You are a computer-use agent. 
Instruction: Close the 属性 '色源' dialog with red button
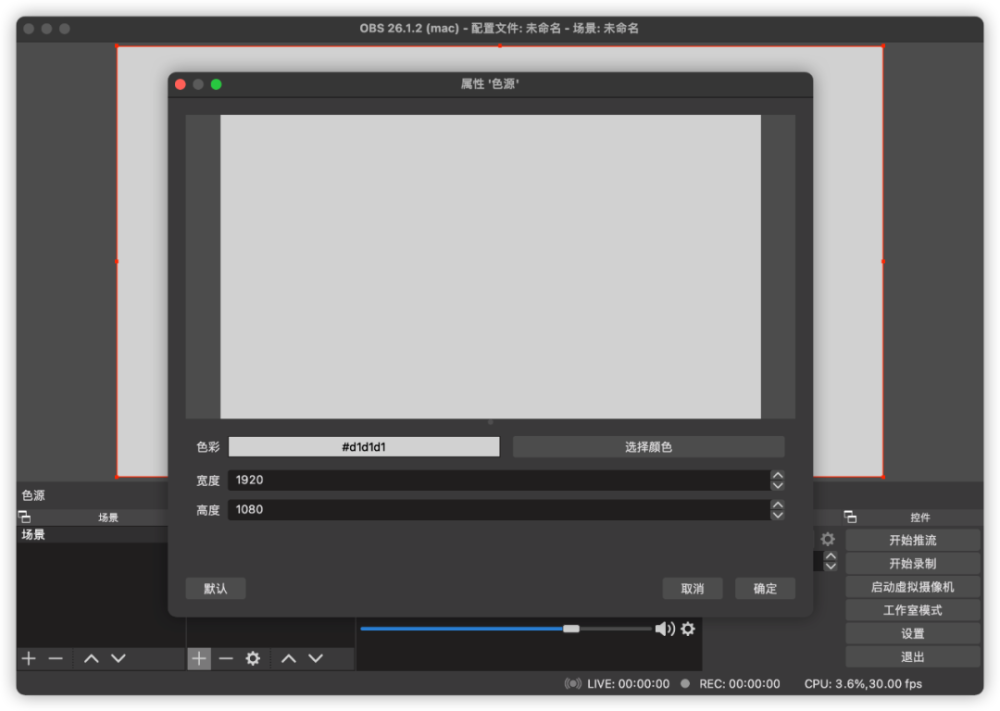tap(180, 84)
